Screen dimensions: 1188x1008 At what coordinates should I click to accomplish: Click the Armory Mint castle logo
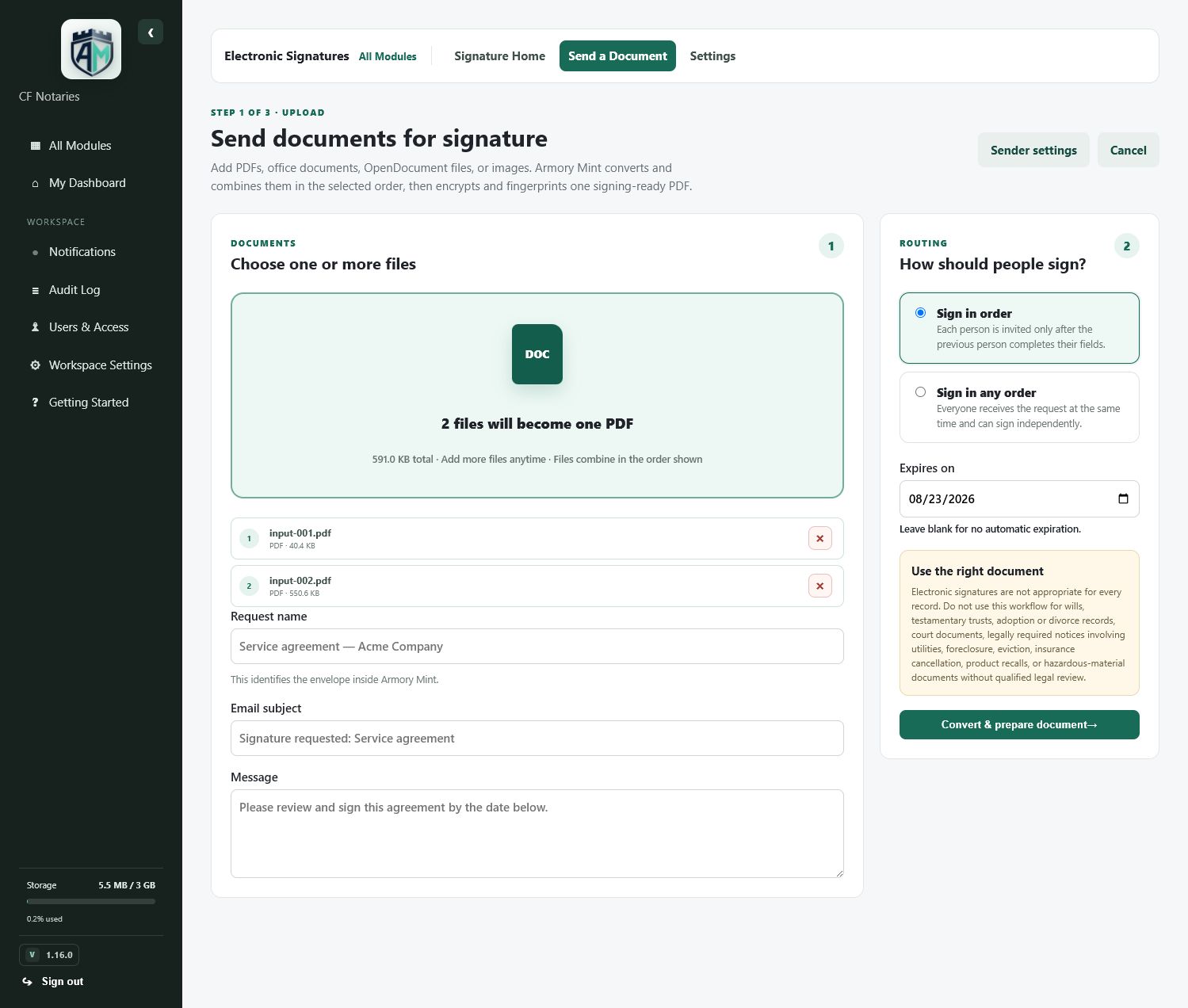[x=91, y=49]
